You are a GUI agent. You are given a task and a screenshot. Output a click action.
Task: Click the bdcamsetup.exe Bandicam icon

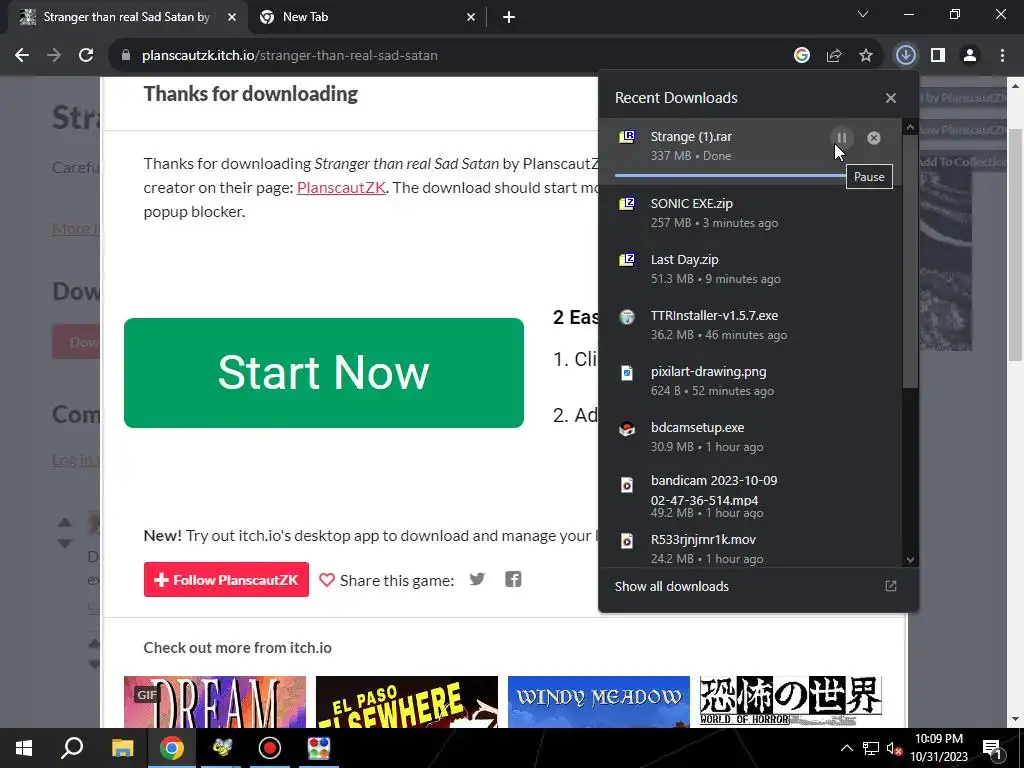[x=627, y=429]
